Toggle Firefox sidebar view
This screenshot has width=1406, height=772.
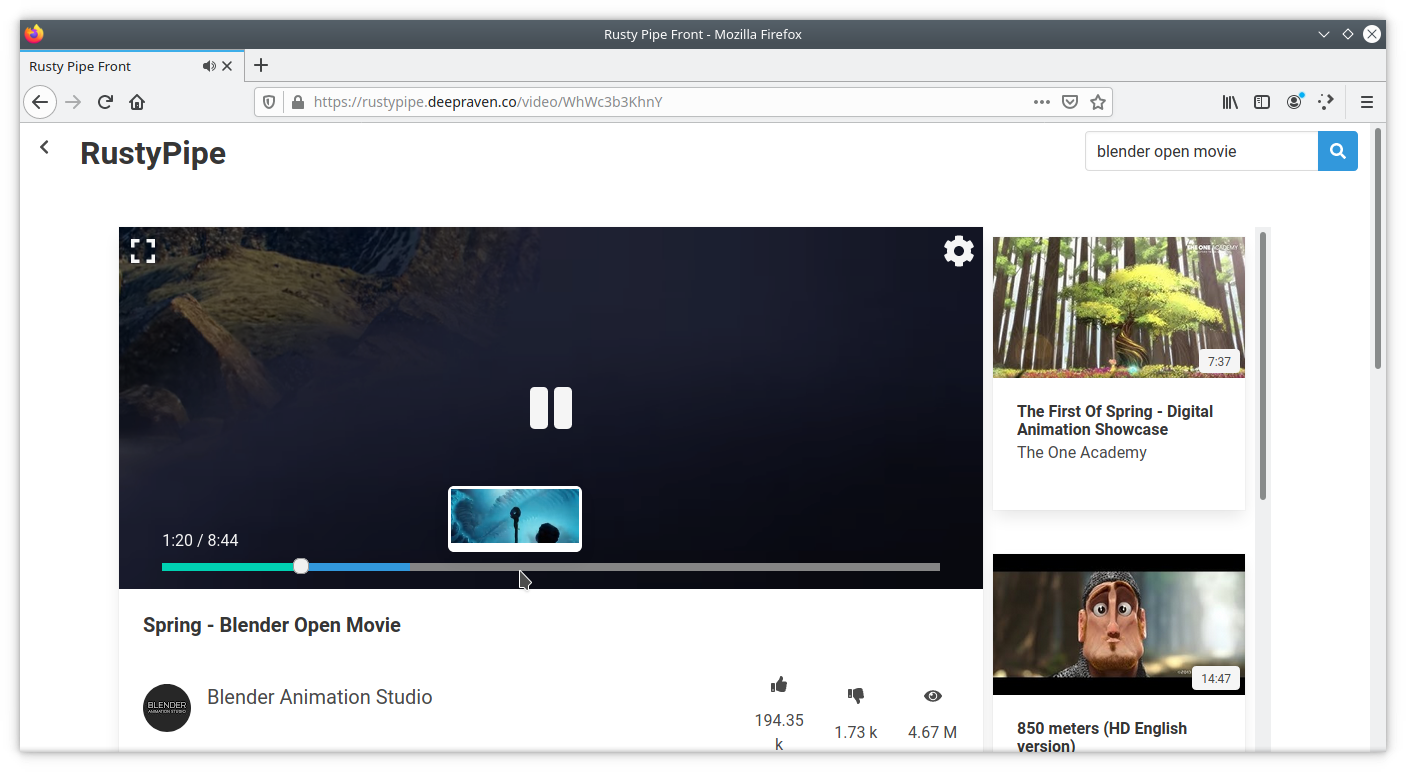1262,102
